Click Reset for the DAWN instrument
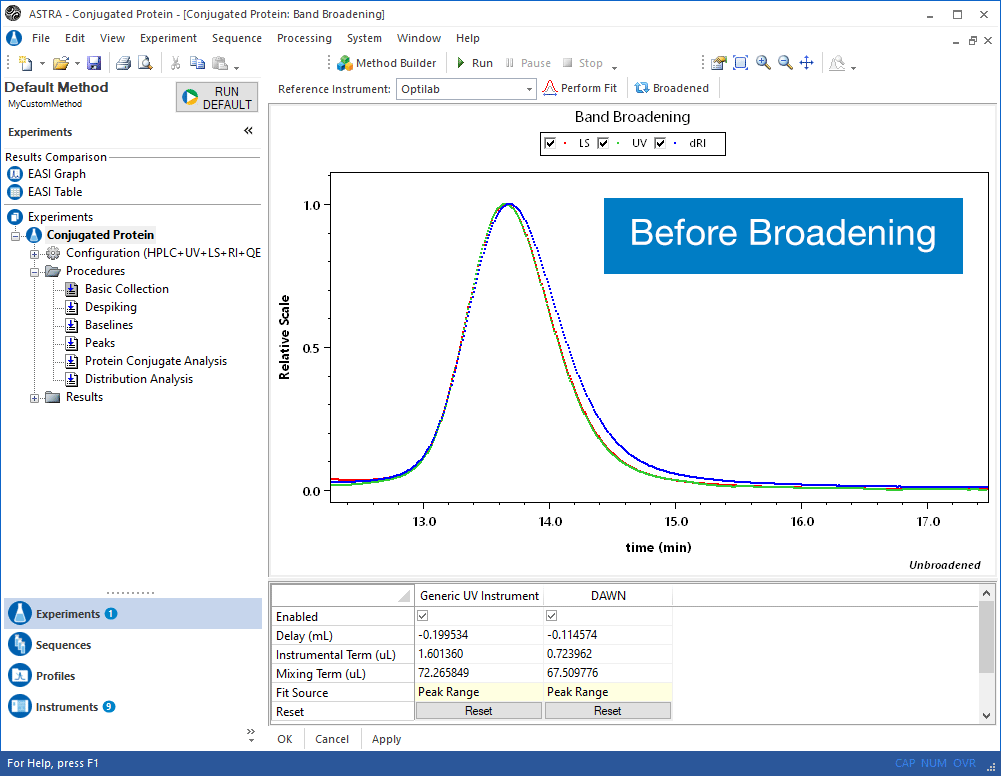Viewport: 1001px width, 776px height. tap(607, 711)
